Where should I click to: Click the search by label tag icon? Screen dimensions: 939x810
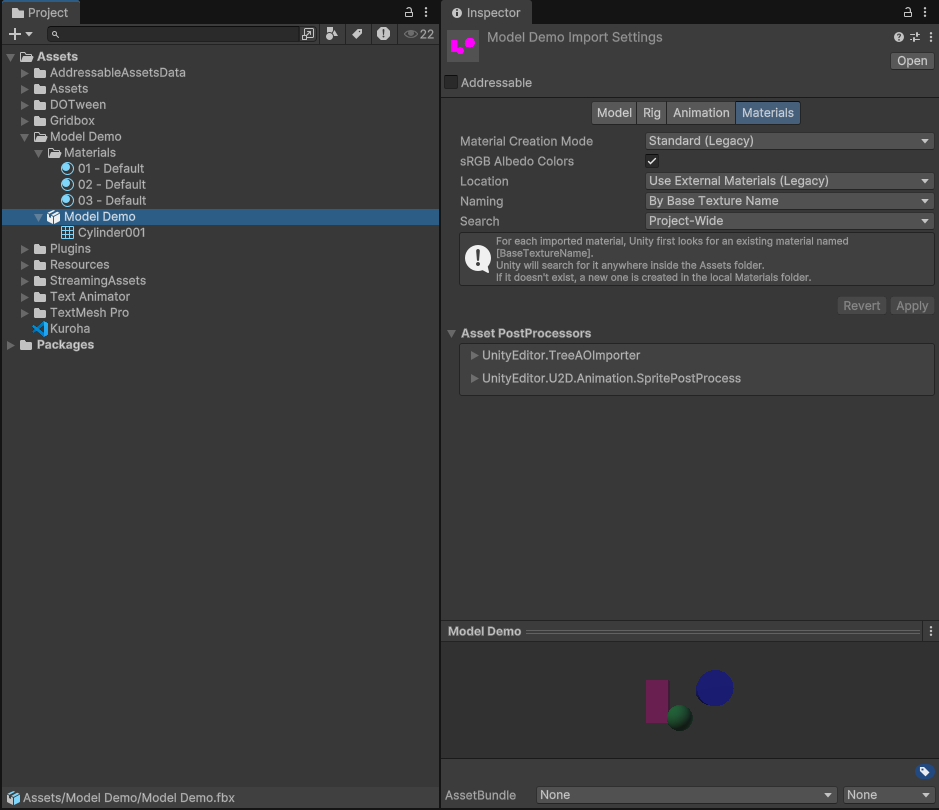click(x=357, y=34)
